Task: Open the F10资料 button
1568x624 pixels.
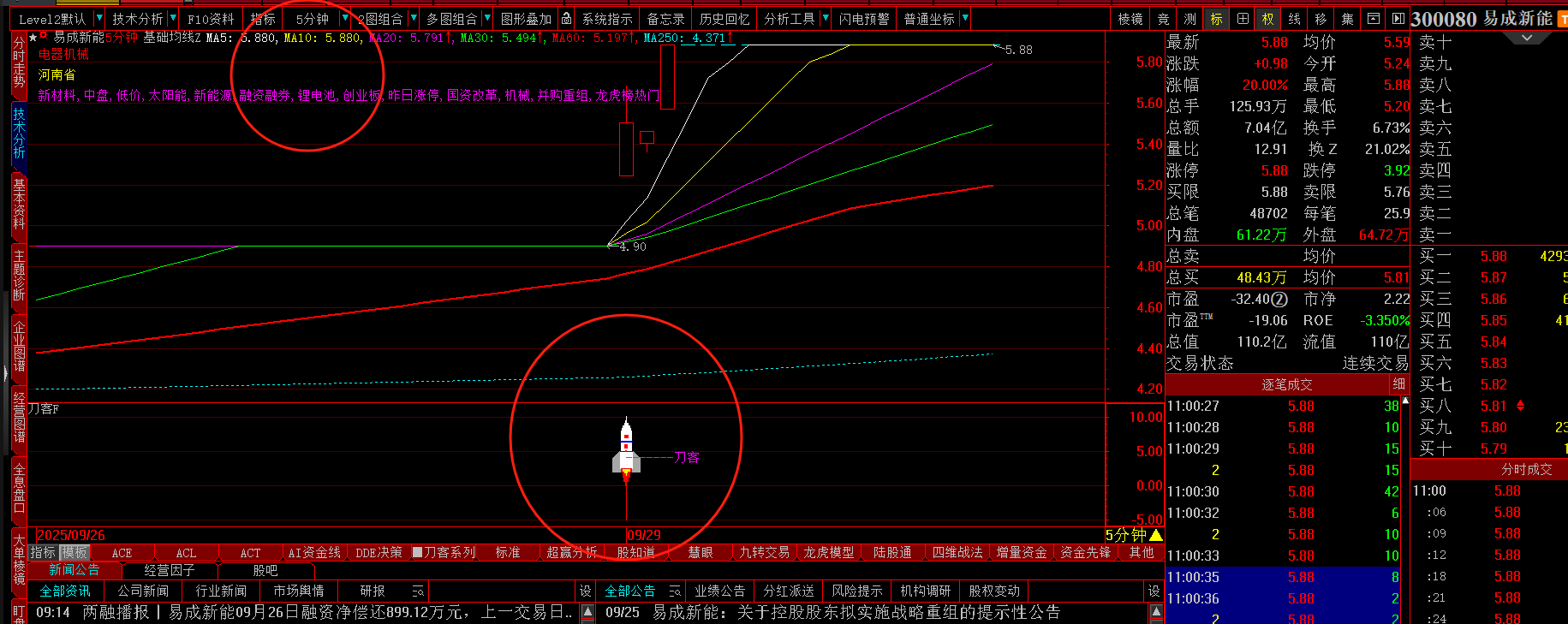Action: (211, 19)
